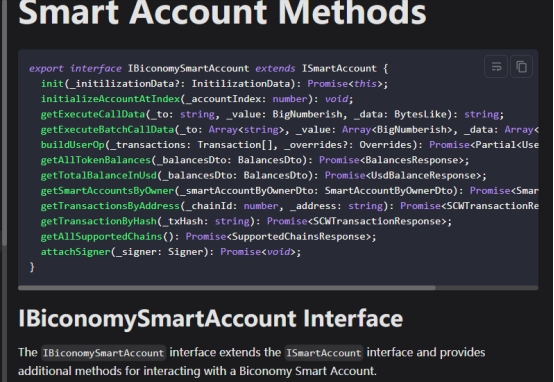This screenshot has height=382, width=554.
Task: Click the code block horizontal scrollbar thumb
Action: [227, 288]
